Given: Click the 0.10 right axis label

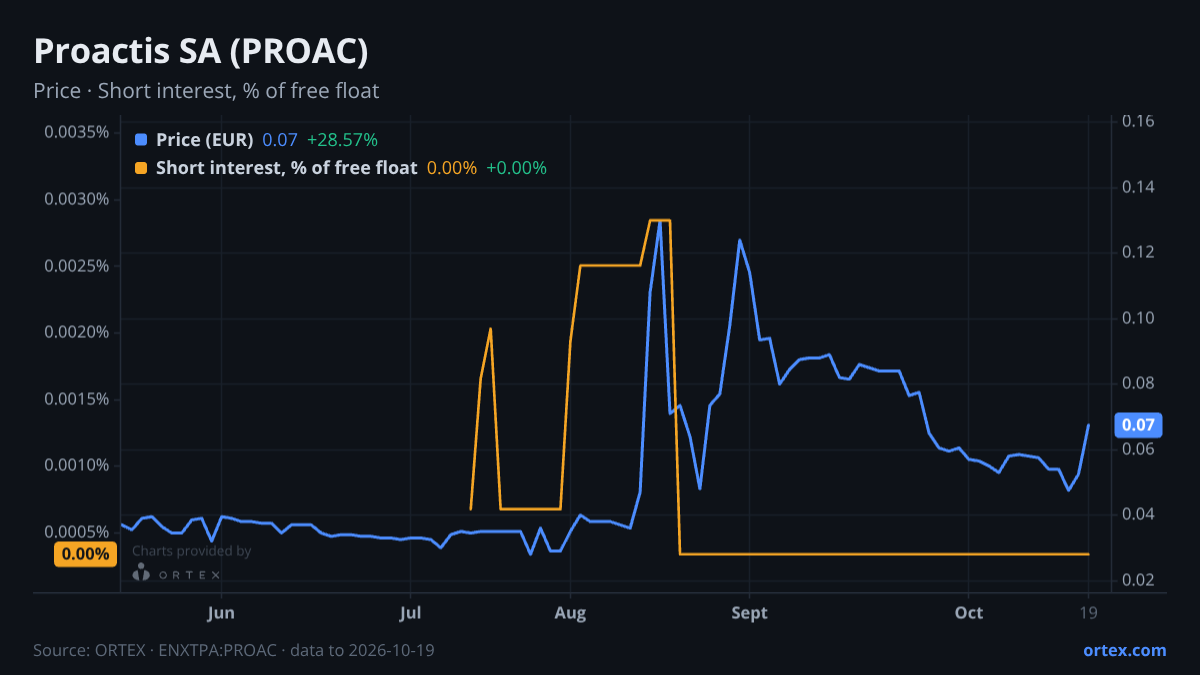Looking at the screenshot, I should pyautogui.click(x=1138, y=318).
